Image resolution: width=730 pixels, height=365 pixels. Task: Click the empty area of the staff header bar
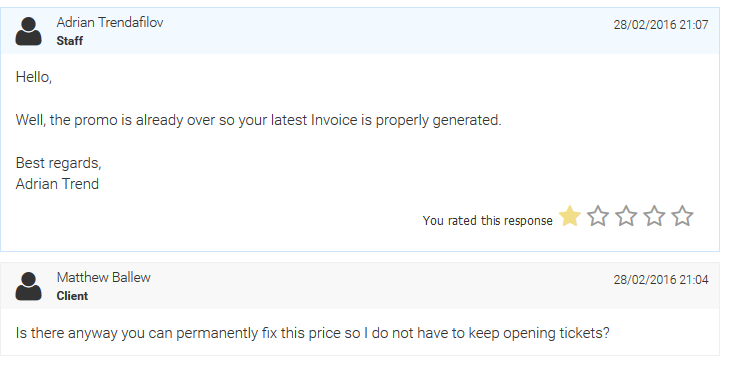pyautogui.click(x=386, y=31)
